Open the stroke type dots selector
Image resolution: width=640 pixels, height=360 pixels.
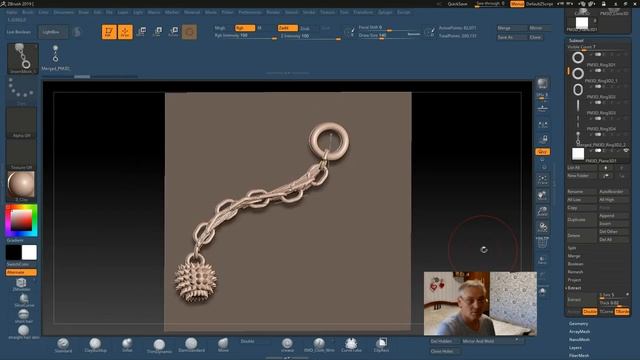(x=21, y=90)
